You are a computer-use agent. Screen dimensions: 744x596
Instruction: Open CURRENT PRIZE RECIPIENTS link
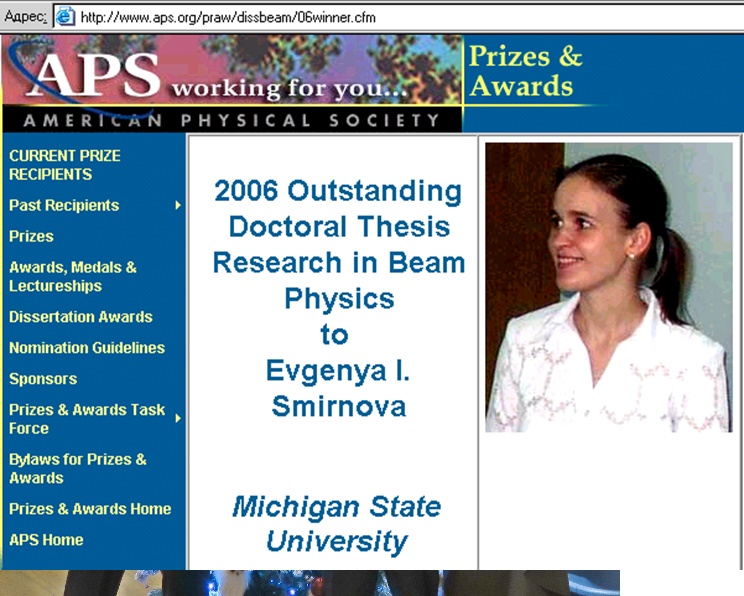[65, 165]
